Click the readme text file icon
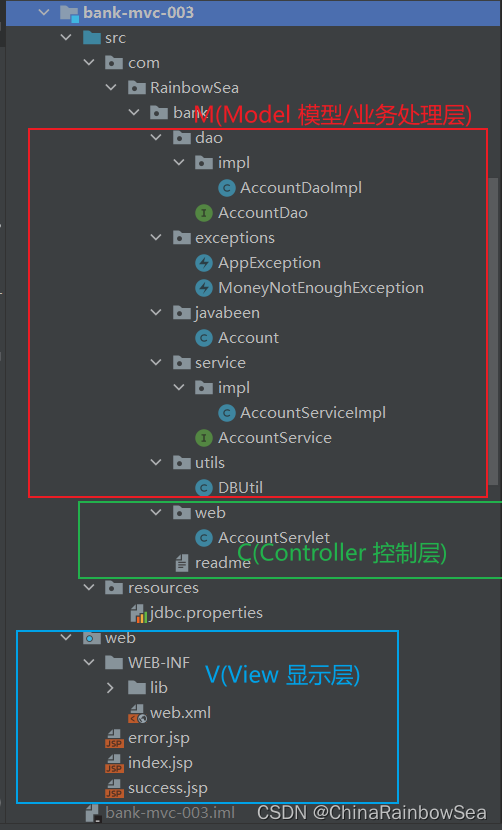Screen dimensions: 502x830 click(x=182, y=563)
